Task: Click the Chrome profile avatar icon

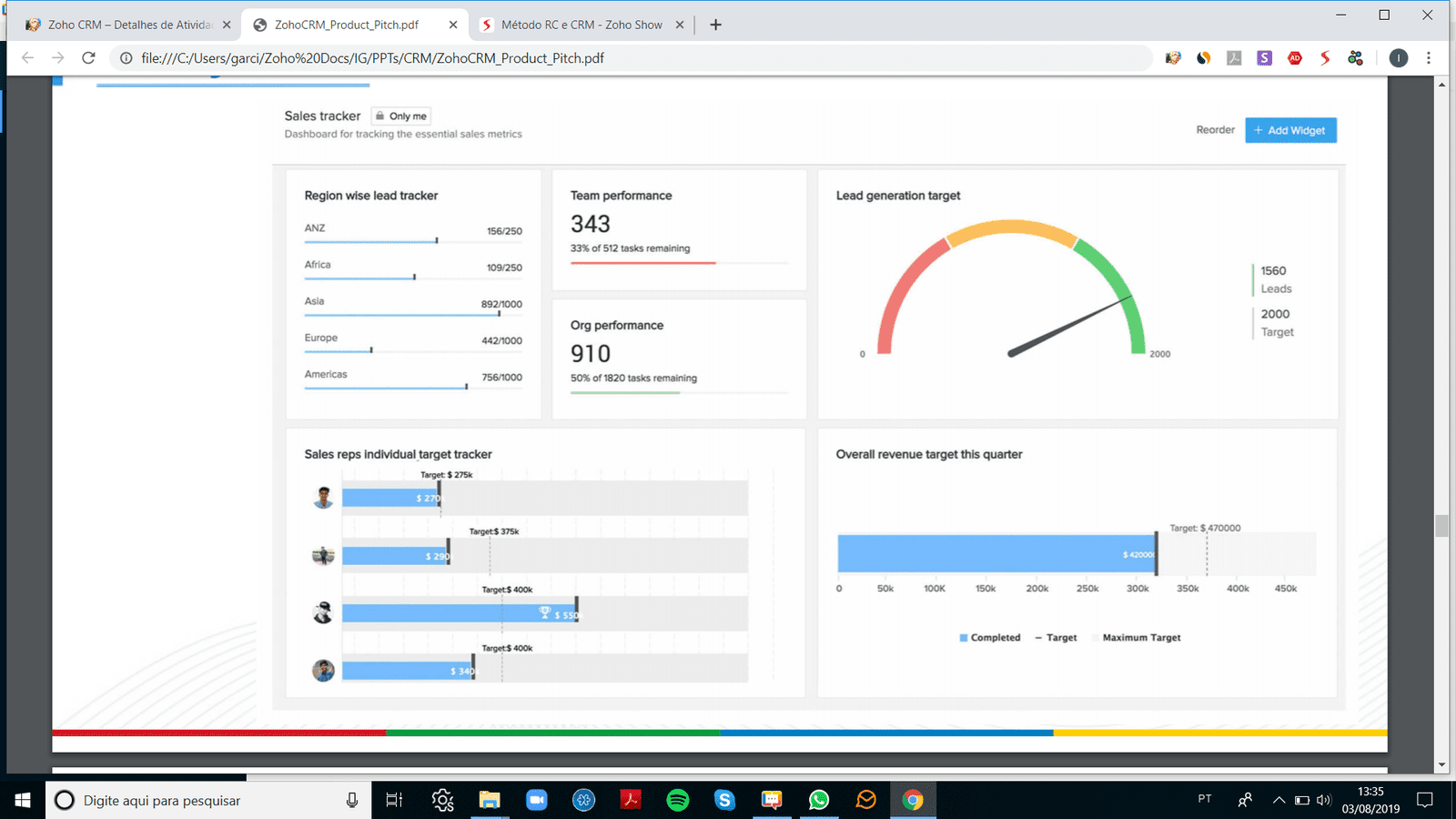Action: (1399, 58)
